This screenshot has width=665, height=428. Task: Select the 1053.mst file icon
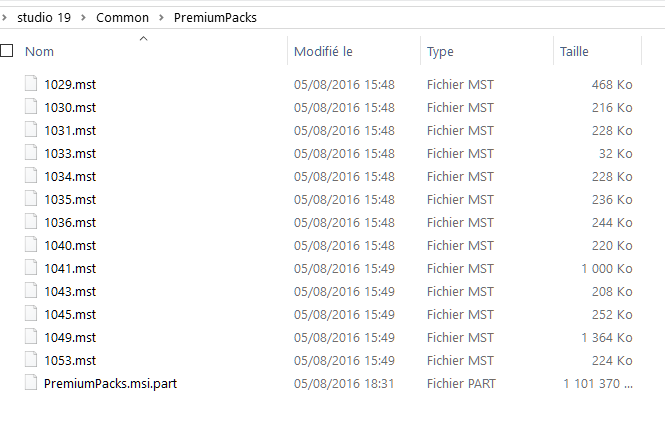(x=31, y=359)
